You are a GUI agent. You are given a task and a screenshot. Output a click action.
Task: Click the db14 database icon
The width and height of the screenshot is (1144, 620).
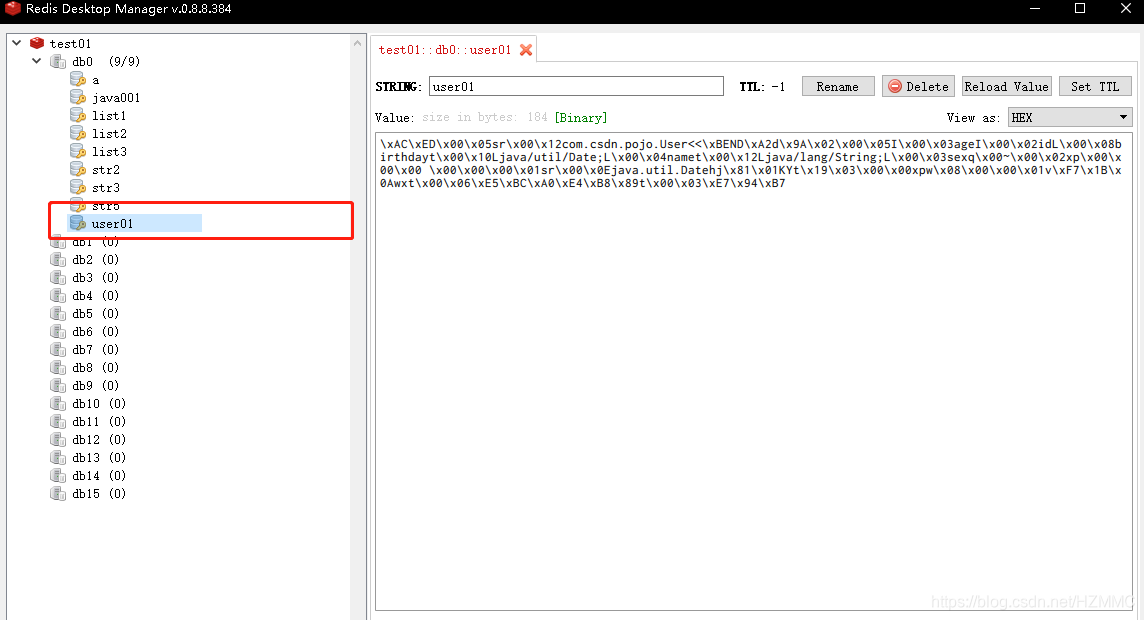58,476
